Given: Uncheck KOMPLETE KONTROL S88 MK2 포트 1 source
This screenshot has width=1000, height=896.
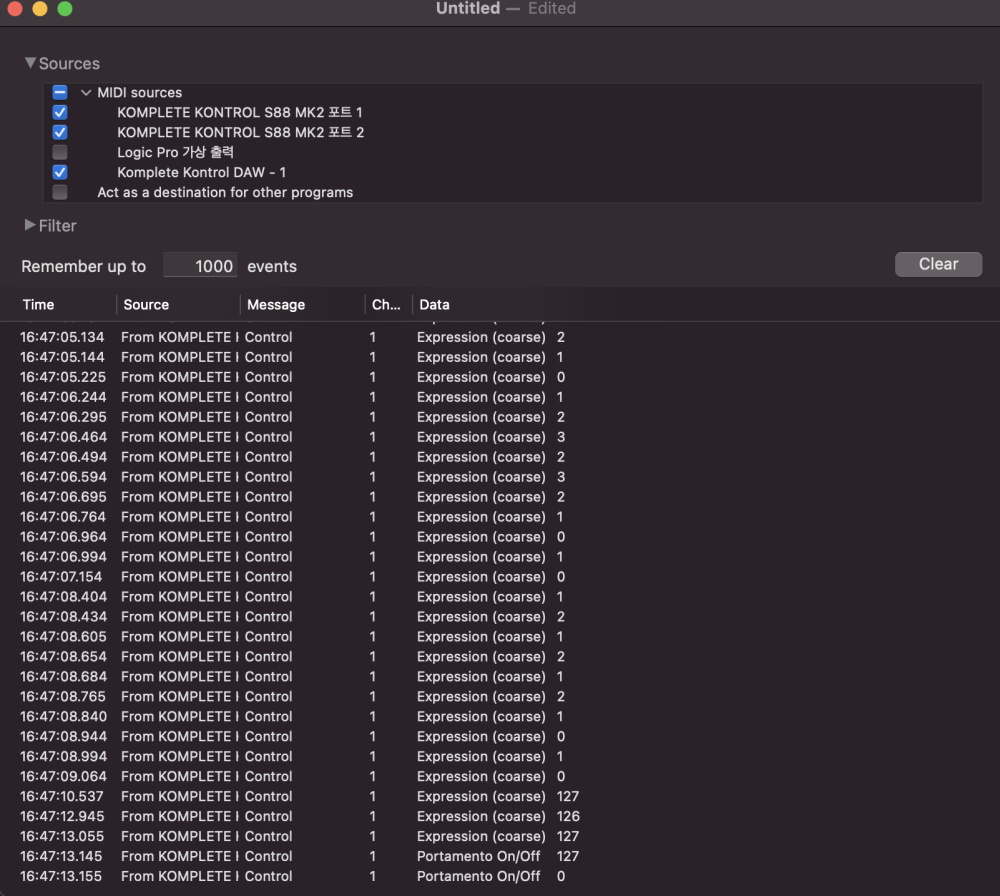Looking at the screenshot, I should [60, 112].
